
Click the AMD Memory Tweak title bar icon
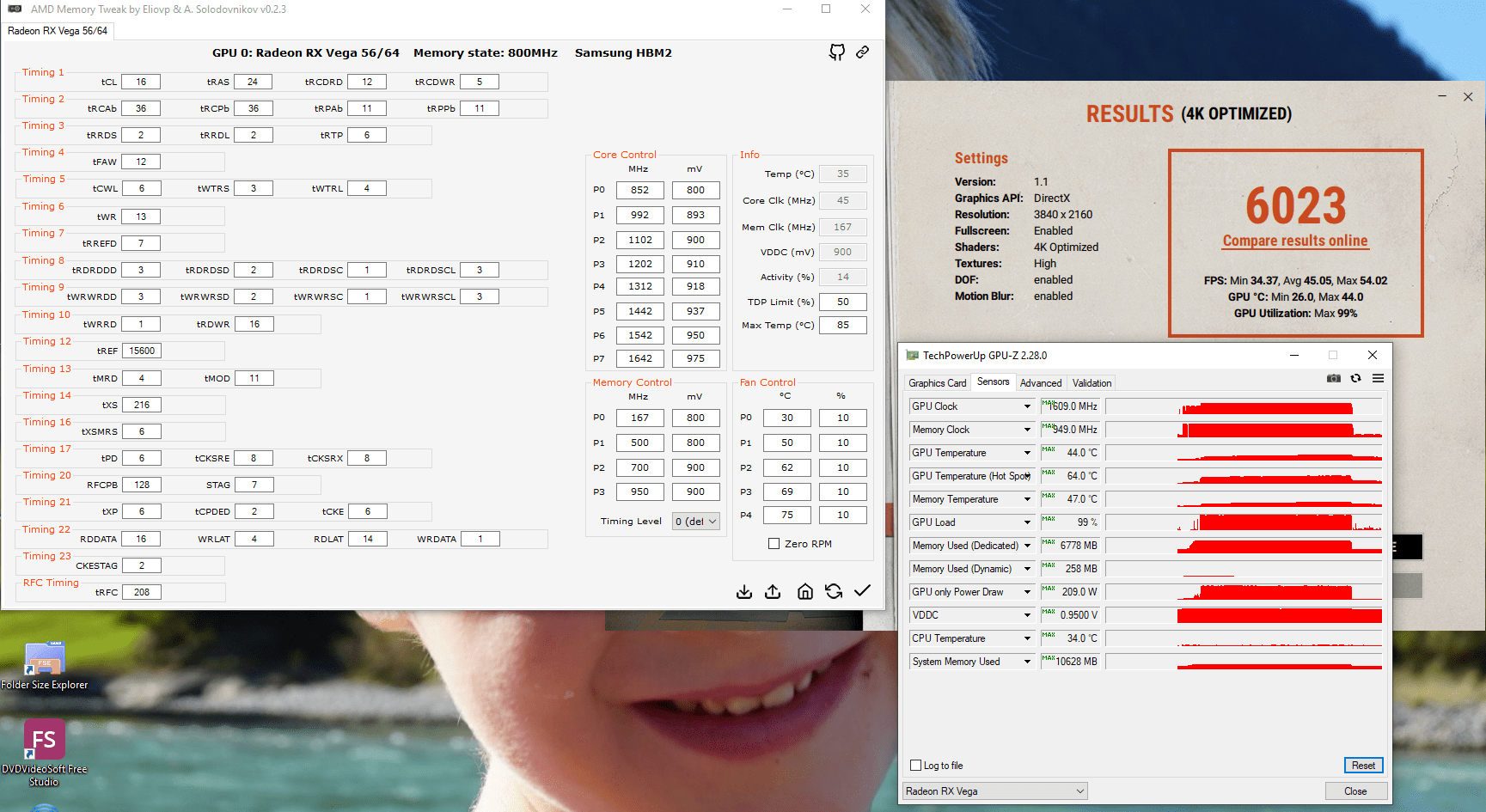coord(15,9)
